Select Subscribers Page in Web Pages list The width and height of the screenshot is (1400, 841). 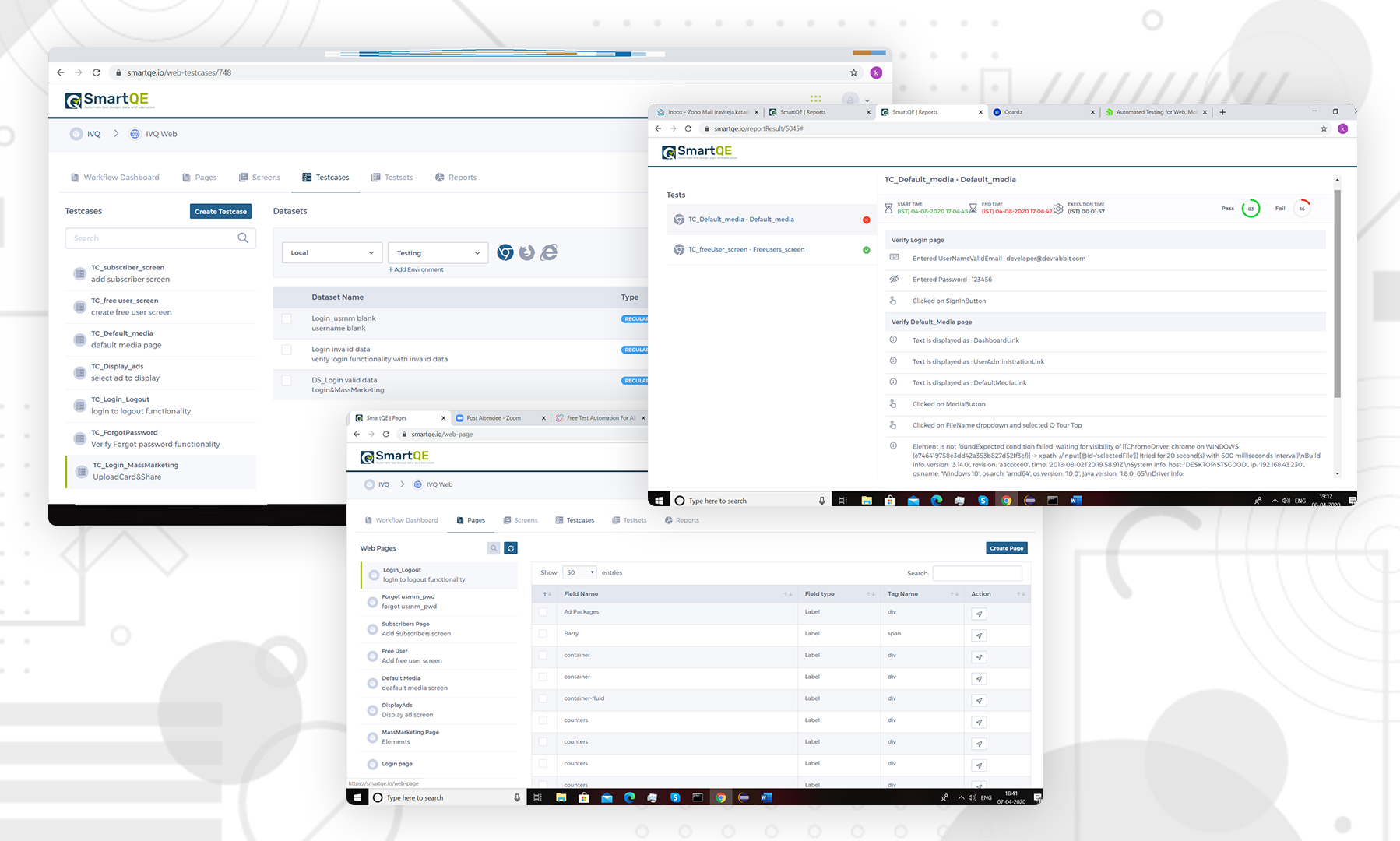pos(440,628)
